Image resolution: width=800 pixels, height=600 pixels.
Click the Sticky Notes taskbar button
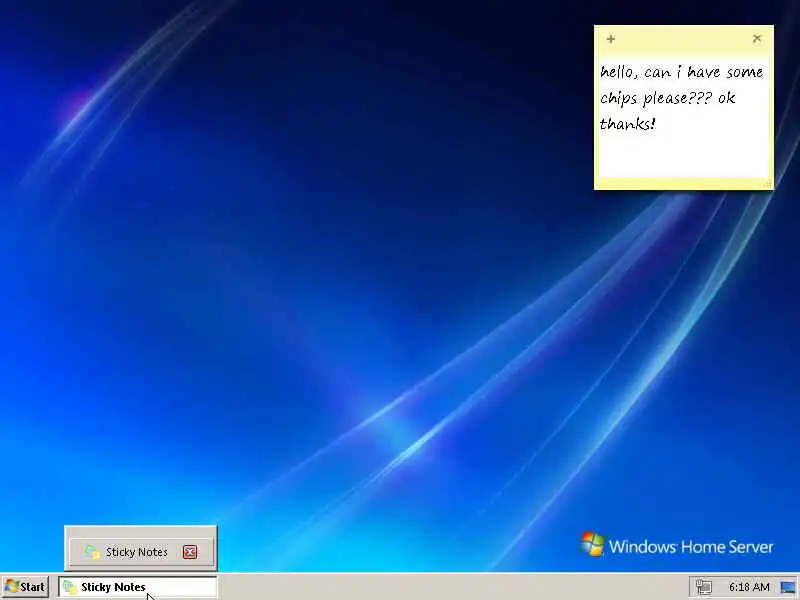click(x=137, y=587)
